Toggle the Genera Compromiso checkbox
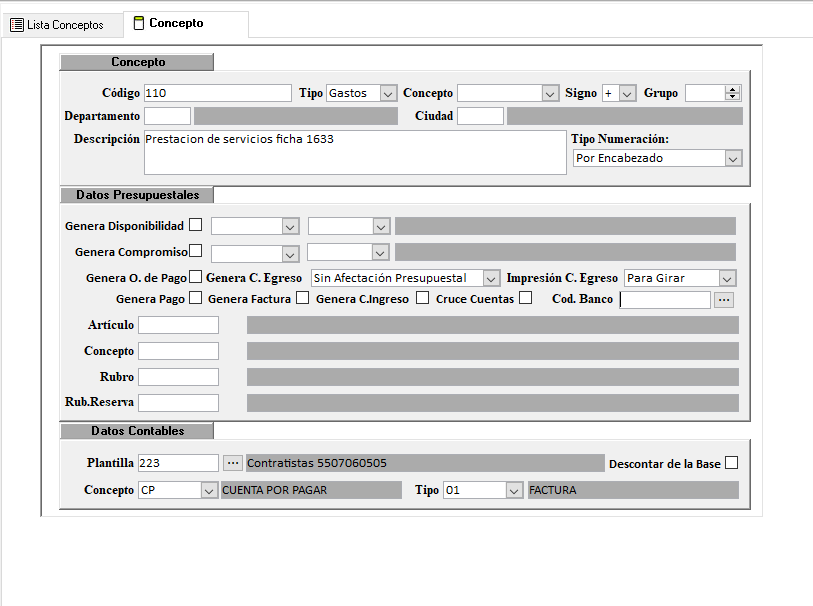813x606 pixels. (196, 251)
